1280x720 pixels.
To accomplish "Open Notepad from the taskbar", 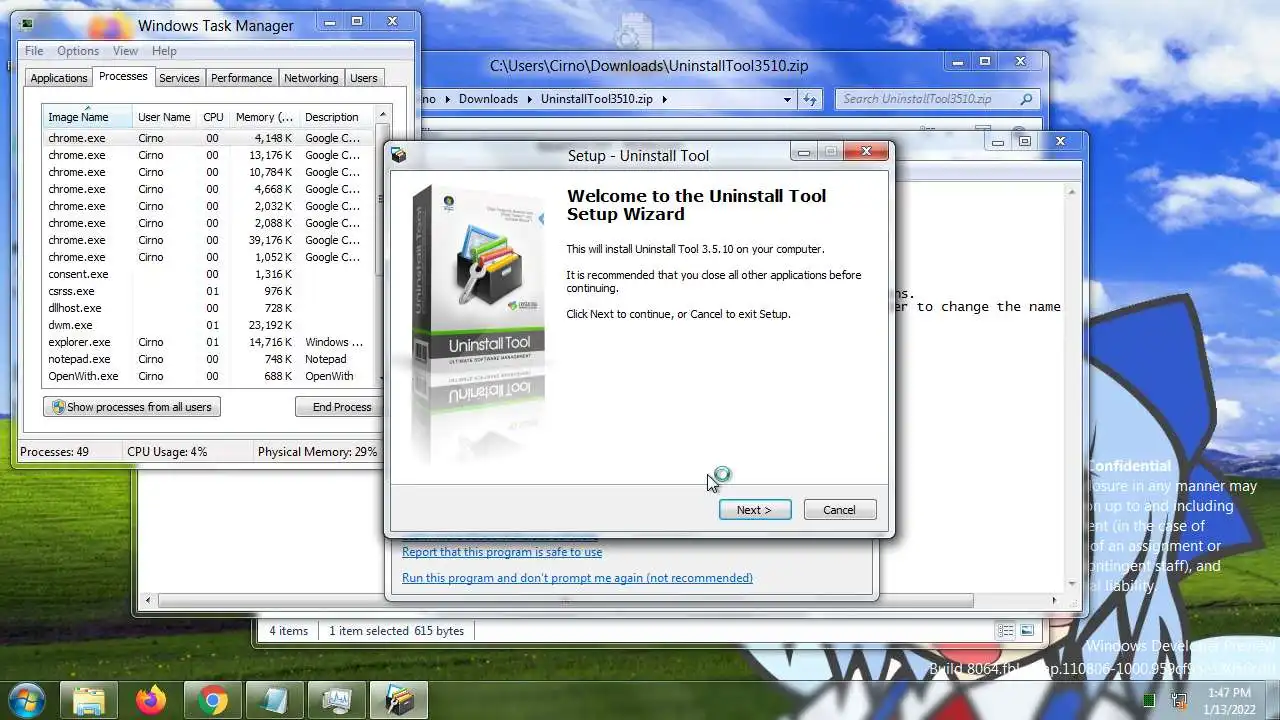I will click(x=274, y=700).
